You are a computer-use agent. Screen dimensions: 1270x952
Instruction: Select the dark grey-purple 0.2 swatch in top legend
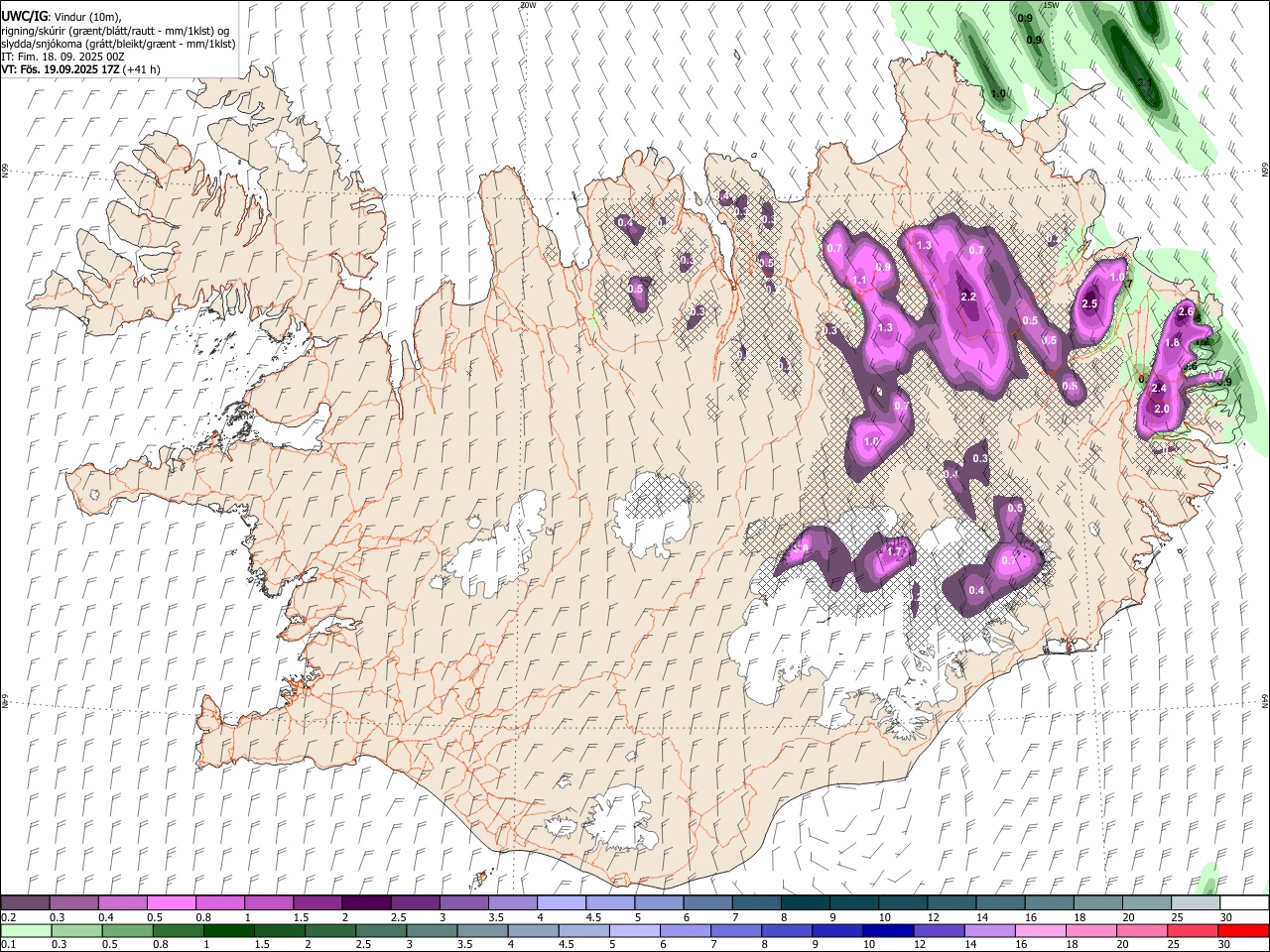coord(25,902)
